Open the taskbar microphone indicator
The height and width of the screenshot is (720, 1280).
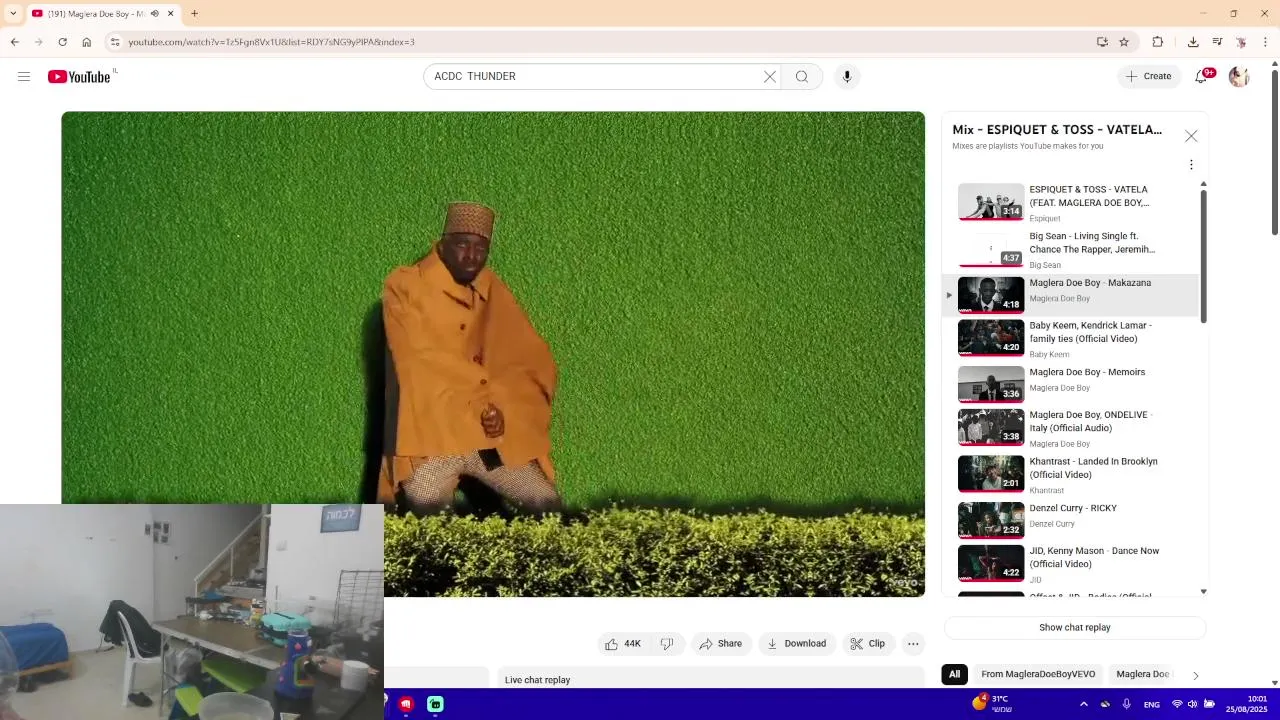point(1126,704)
